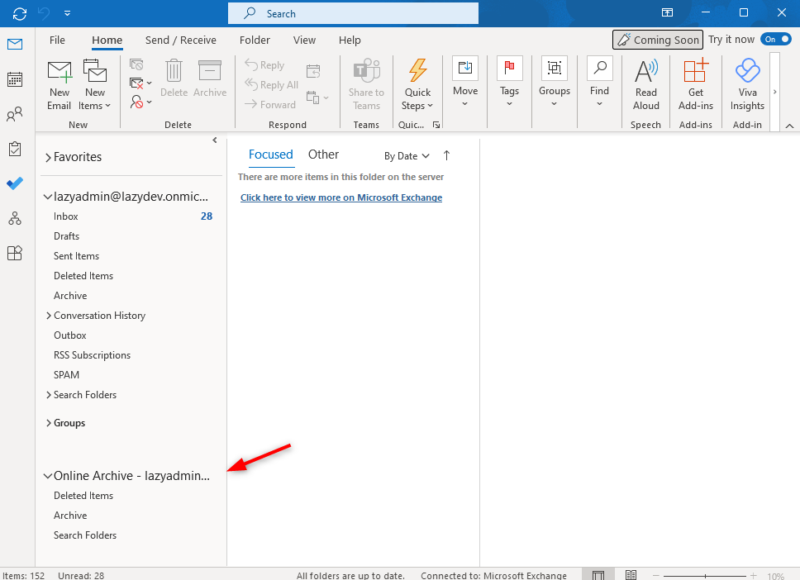Switch to the People view
Image resolution: width=800 pixels, height=580 pixels.
[x=14, y=114]
